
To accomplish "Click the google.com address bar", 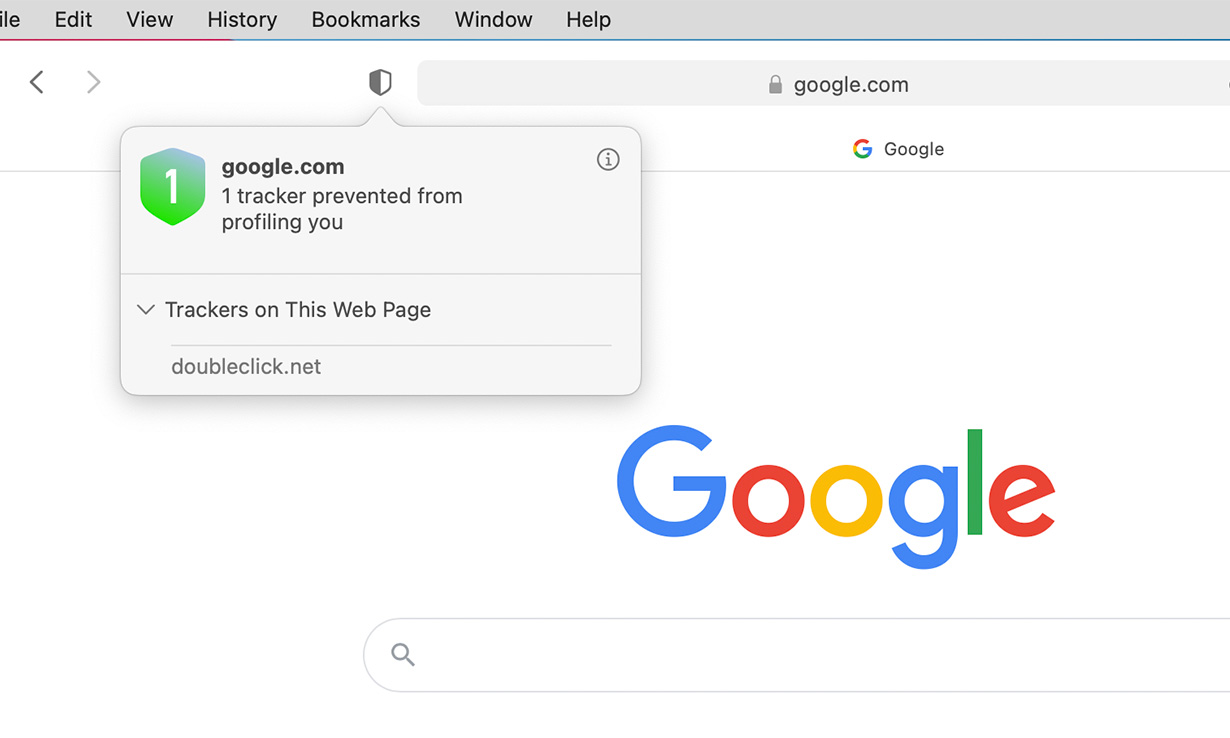I will [824, 84].
